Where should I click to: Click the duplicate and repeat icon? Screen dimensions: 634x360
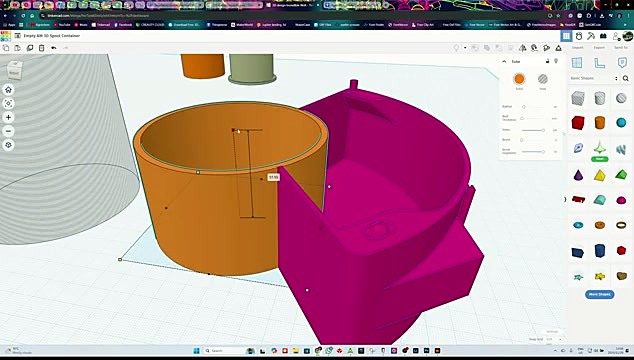pyautogui.click(x=30, y=48)
